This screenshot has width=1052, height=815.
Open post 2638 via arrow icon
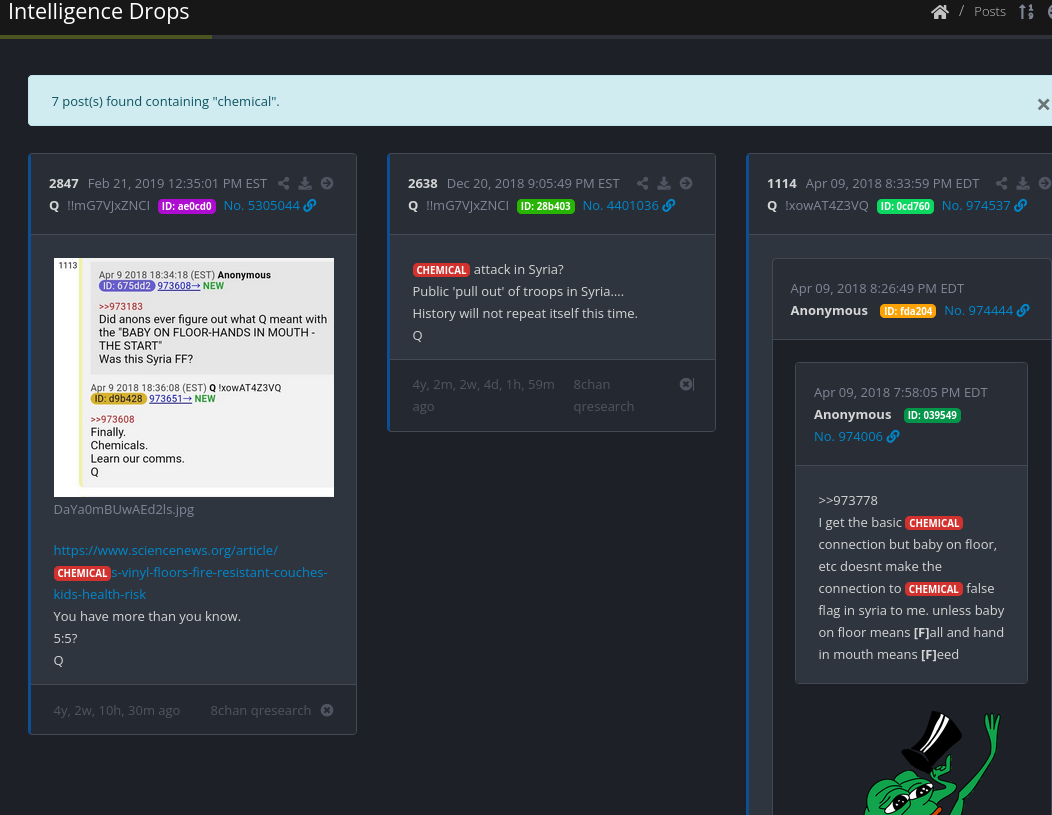[686, 183]
